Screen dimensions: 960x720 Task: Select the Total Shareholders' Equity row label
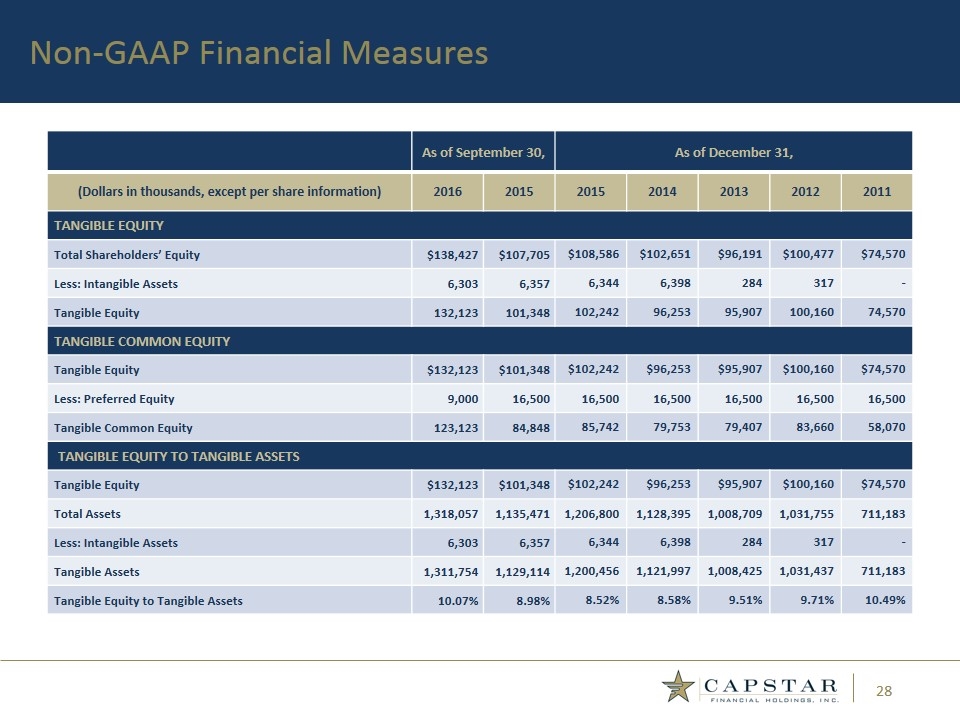[126, 255]
